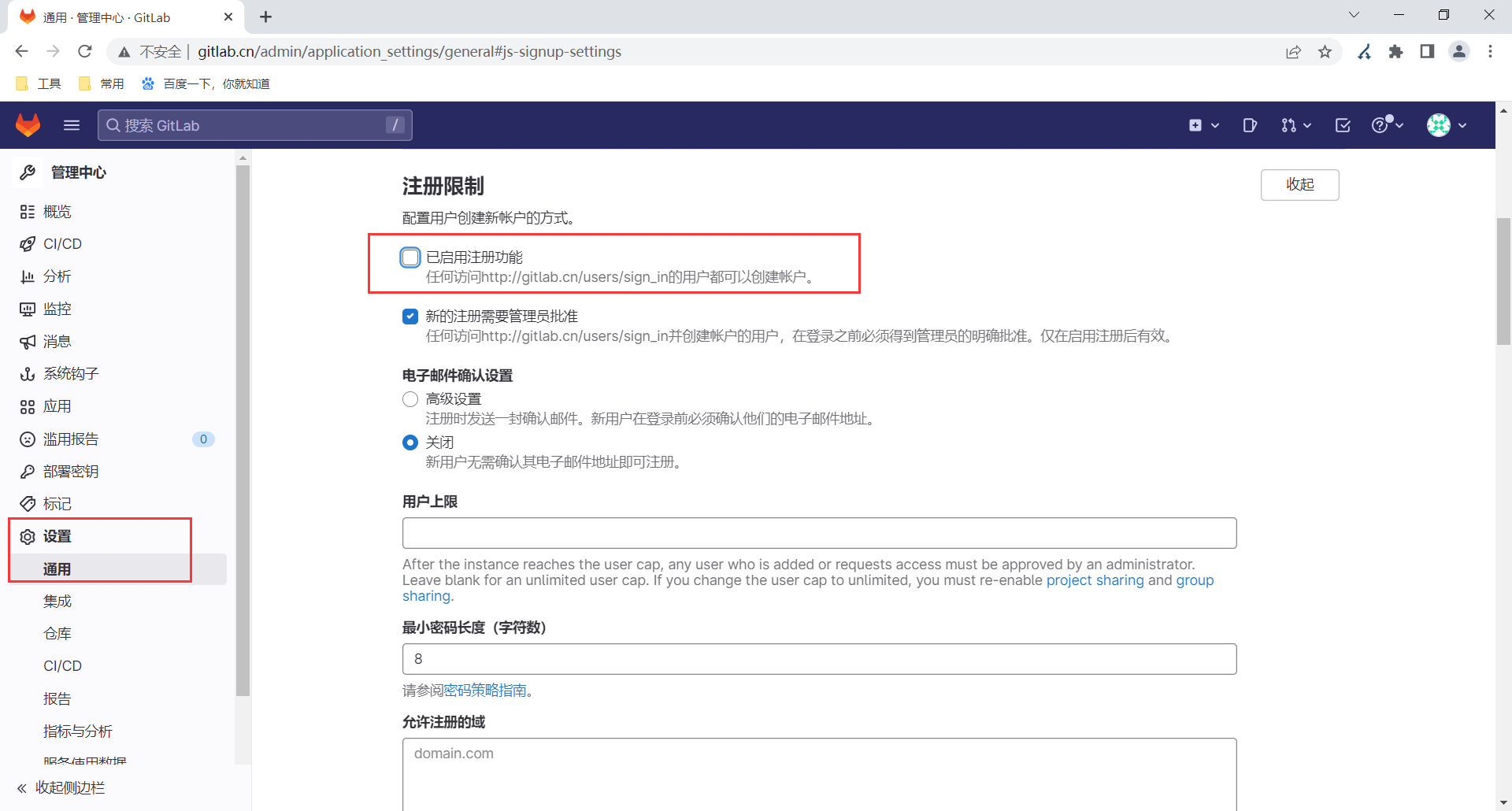This screenshot has height=811, width=1512.
Task: Close the GitLab browser tab
Action: (x=228, y=17)
